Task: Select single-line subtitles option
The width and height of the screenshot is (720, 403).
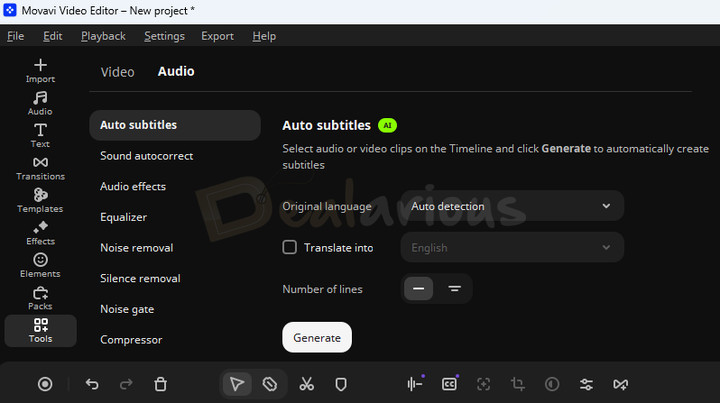Action: [x=418, y=289]
